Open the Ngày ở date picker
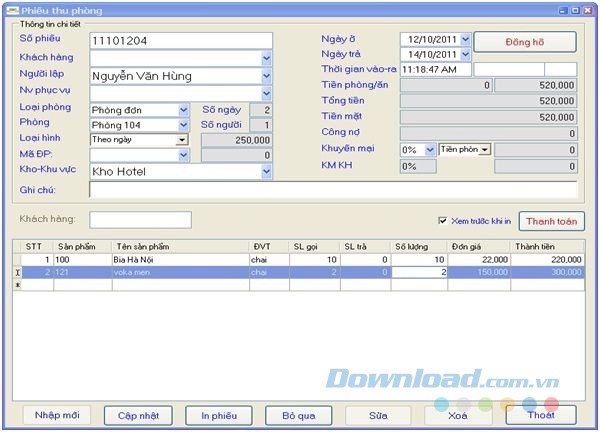 coord(465,40)
